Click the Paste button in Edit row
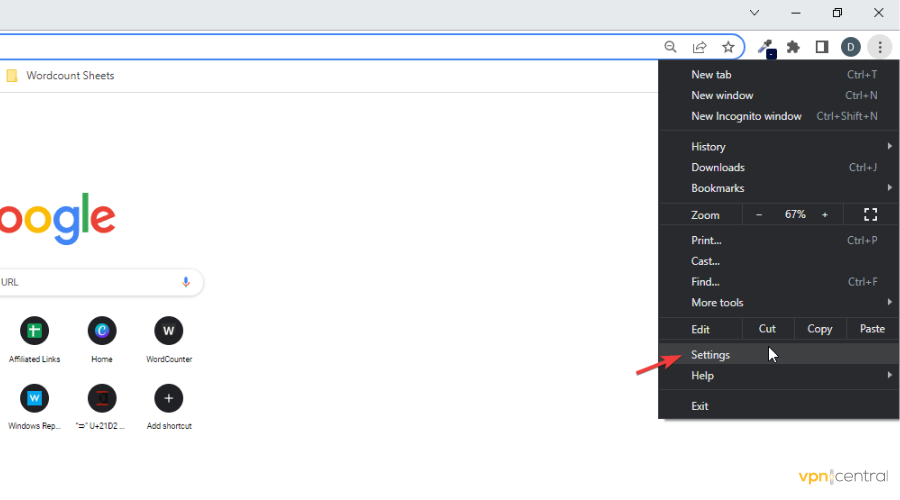 pos(872,329)
